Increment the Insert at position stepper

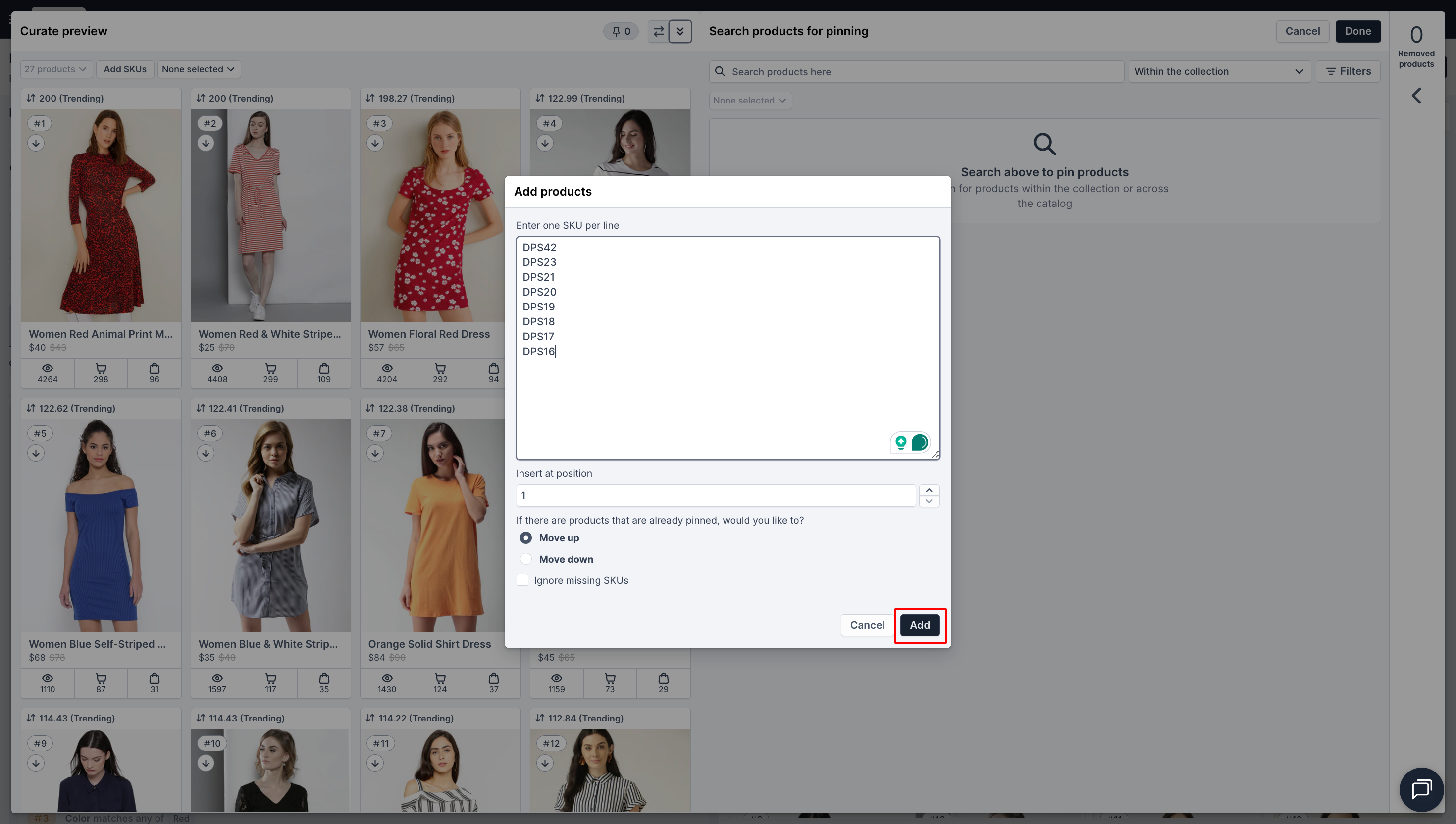click(x=929, y=490)
